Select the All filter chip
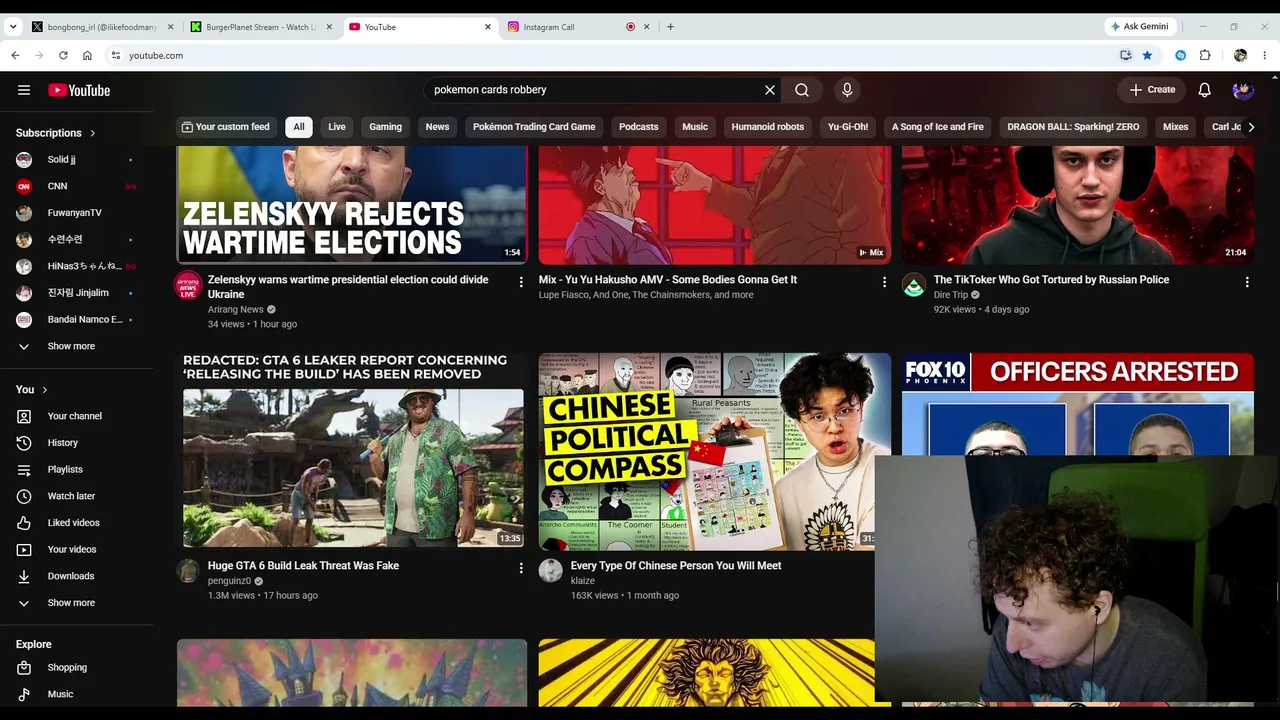1280x720 pixels. pos(299,127)
